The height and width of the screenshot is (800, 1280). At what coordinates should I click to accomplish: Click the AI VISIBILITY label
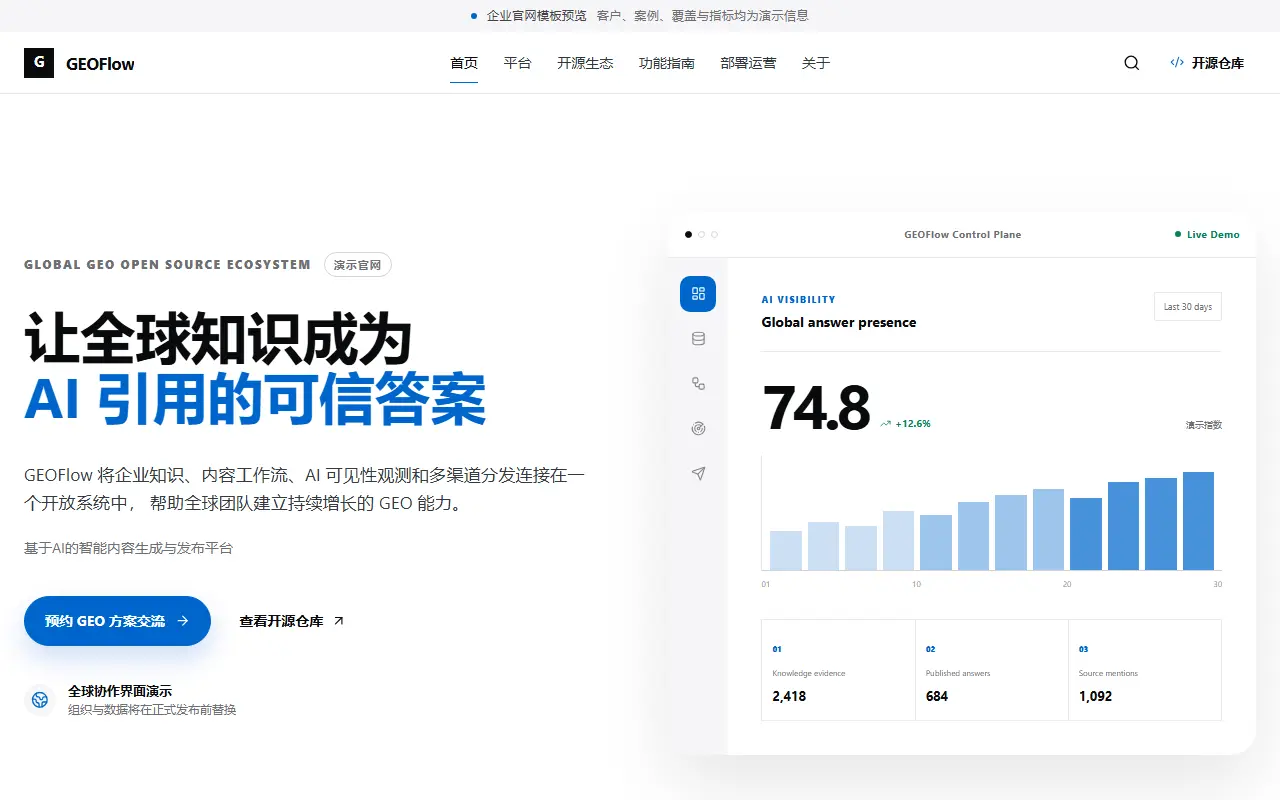pos(798,299)
